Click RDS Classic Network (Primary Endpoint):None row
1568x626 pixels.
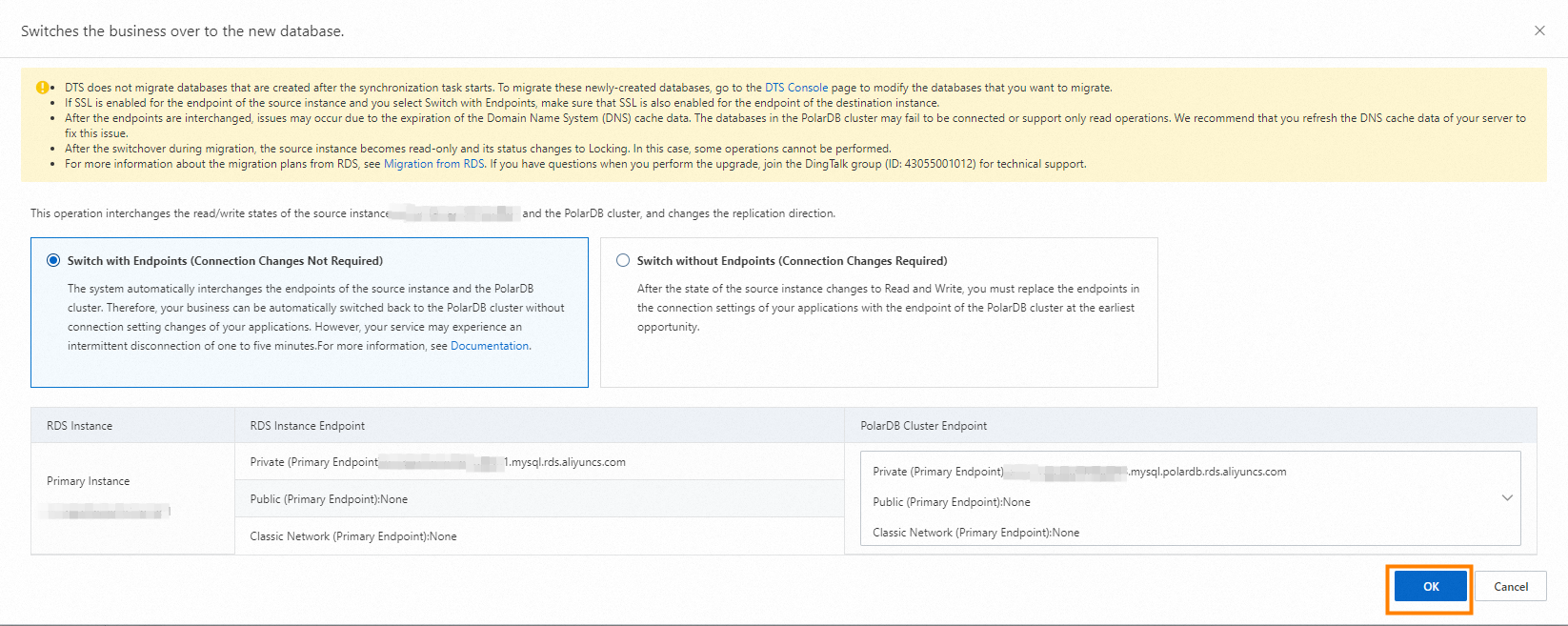click(x=540, y=536)
